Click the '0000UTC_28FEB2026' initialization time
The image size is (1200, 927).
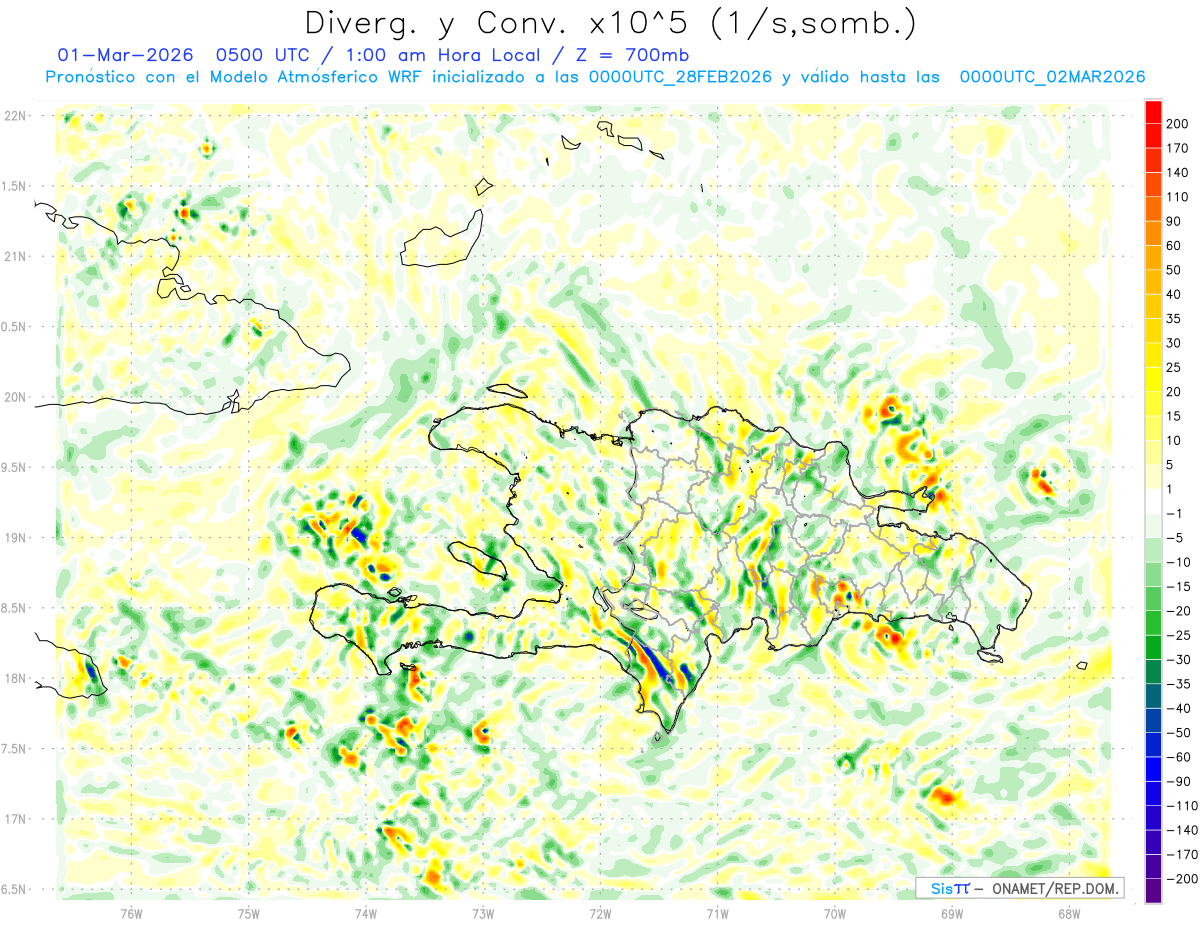pos(680,77)
